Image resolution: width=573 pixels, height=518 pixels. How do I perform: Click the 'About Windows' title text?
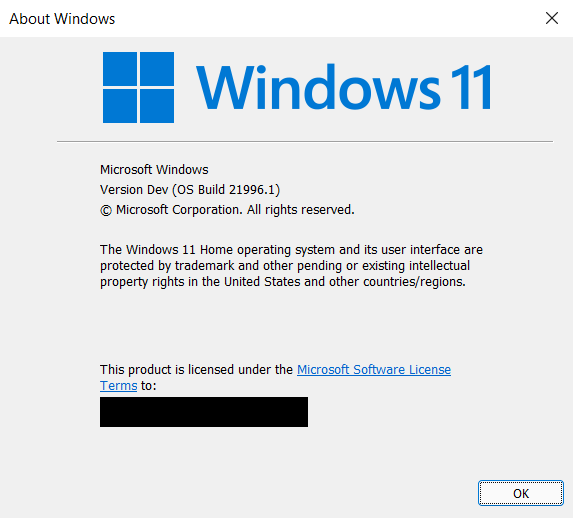point(62,19)
